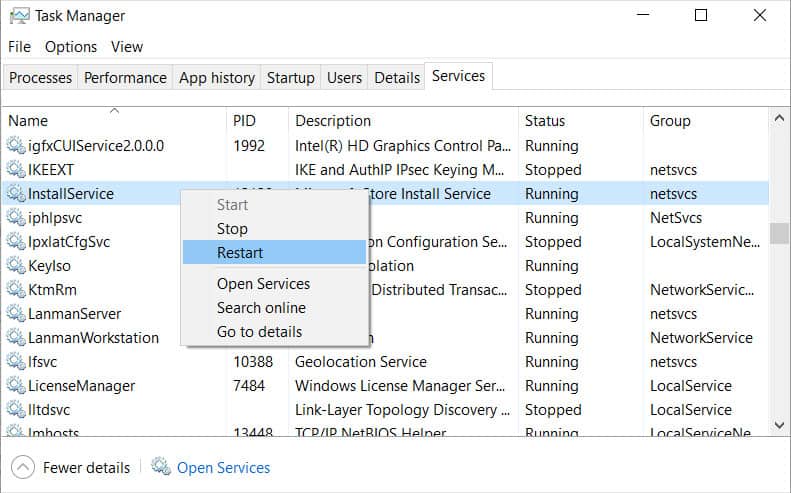Switch to the App history tab
The image size is (791, 493).
click(x=217, y=78)
